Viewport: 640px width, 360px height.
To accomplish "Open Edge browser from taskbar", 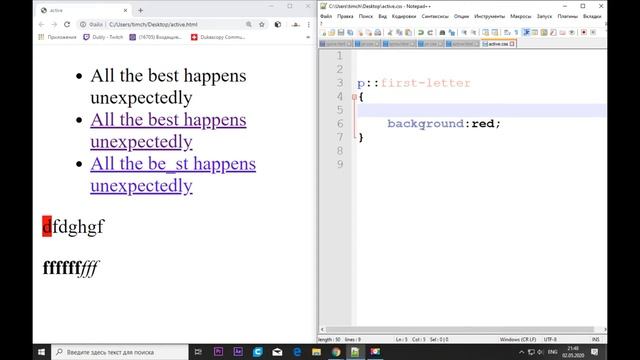I will pos(297,352).
